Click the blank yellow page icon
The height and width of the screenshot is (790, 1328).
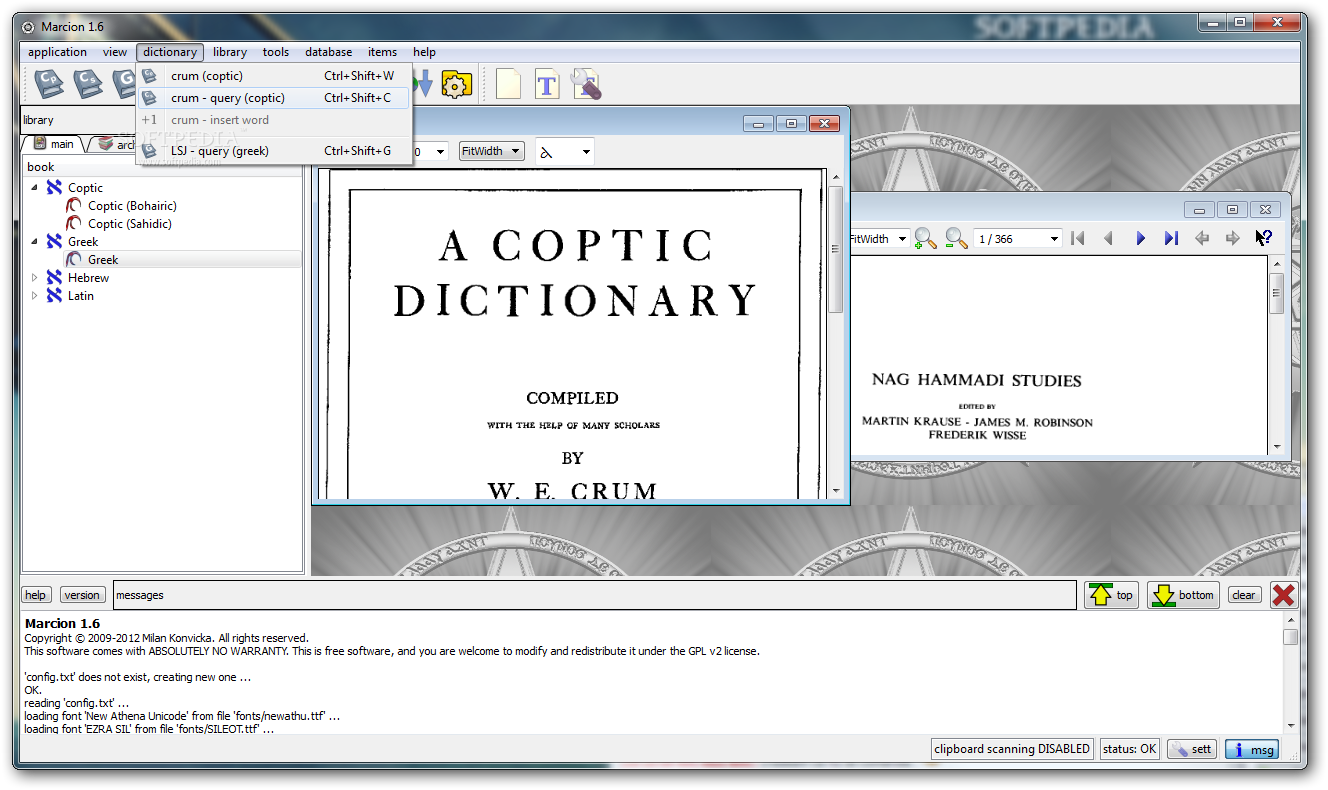508,83
